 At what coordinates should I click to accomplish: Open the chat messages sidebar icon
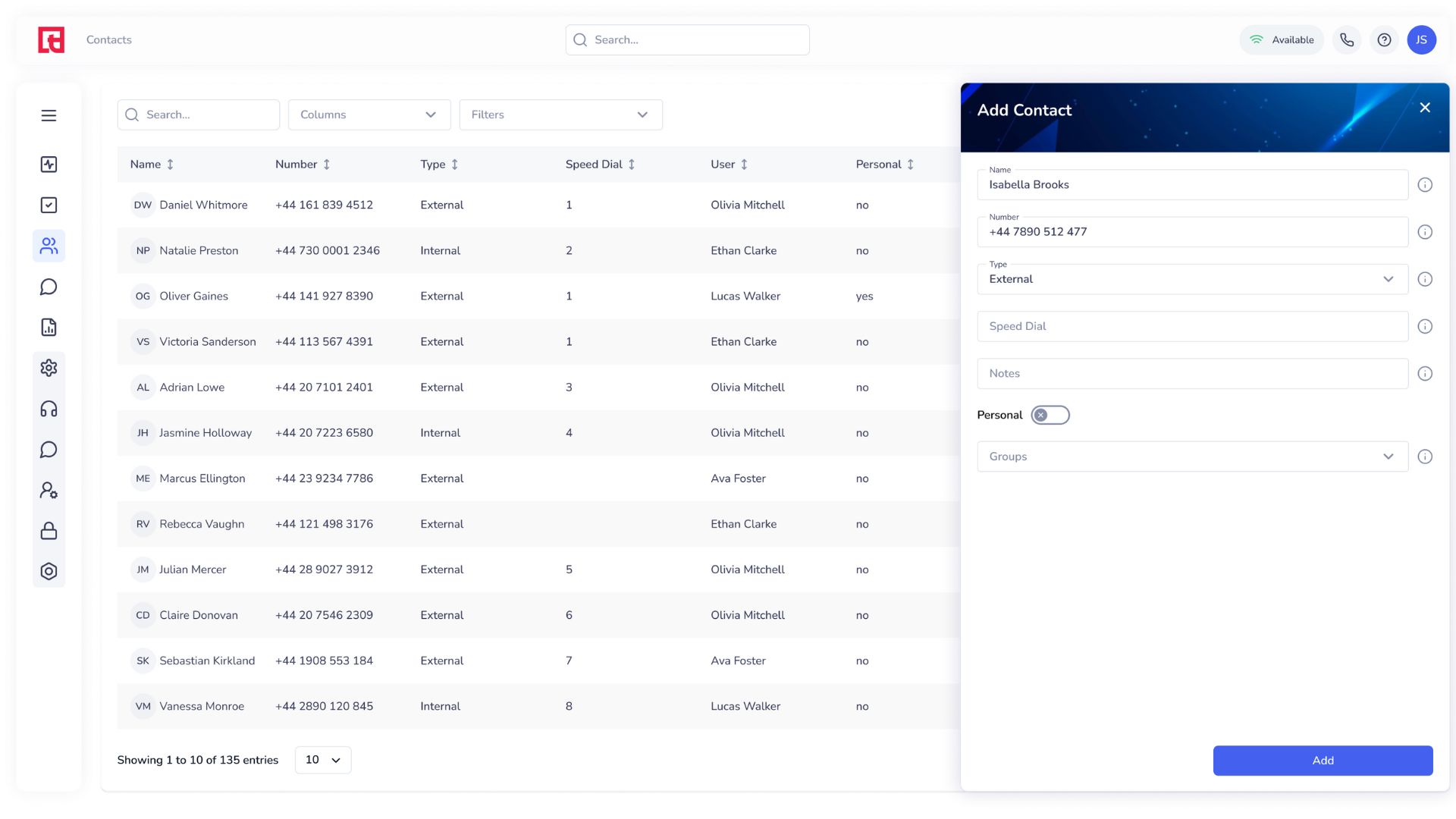(49, 287)
